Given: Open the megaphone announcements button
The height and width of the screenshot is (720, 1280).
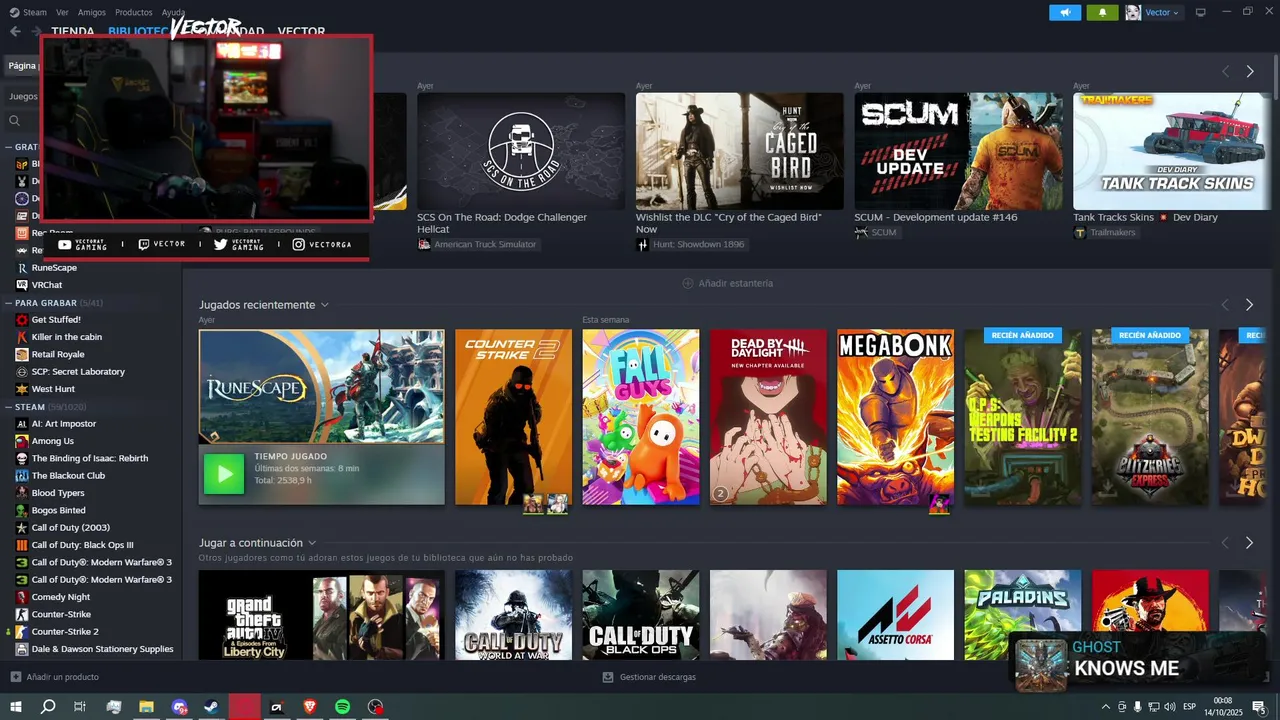Looking at the screenshot, I should tap(1065, 12).
